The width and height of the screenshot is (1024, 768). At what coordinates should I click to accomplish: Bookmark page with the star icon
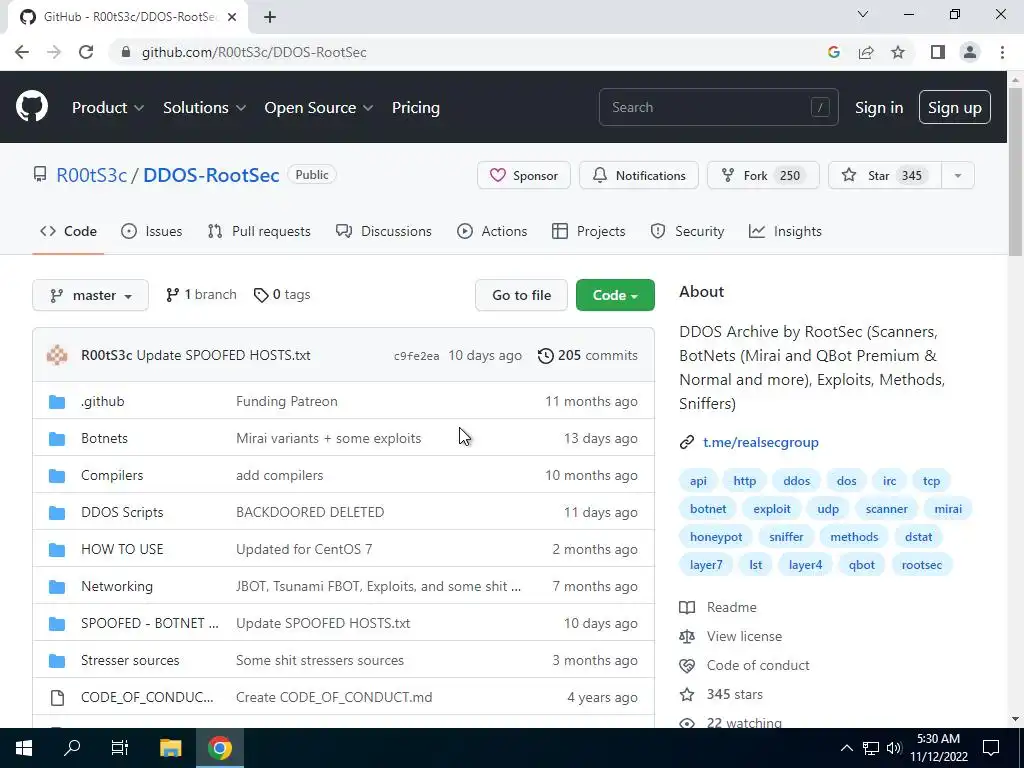tap(898, 52)
